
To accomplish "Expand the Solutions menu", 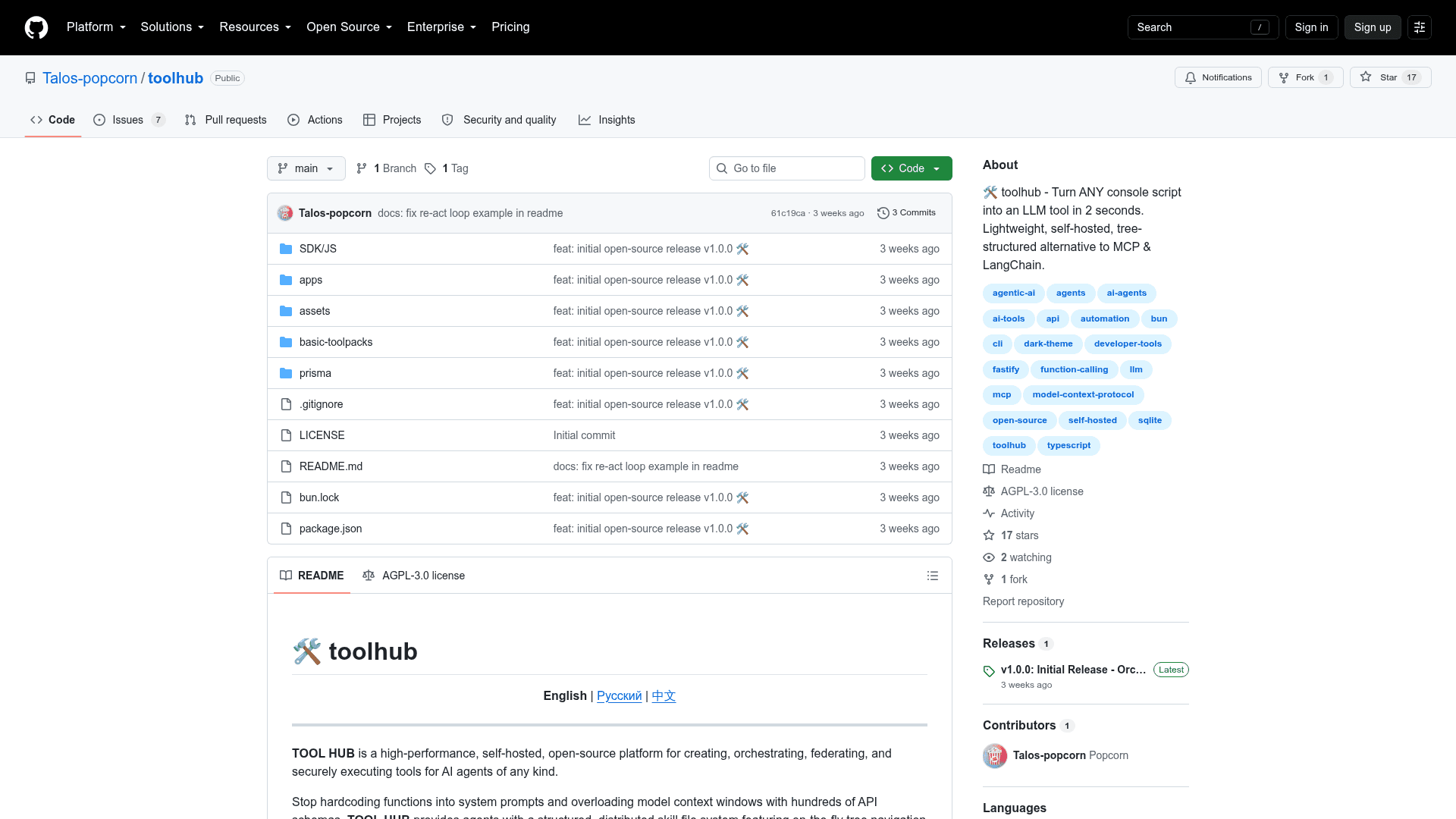I will coord(172,27).
